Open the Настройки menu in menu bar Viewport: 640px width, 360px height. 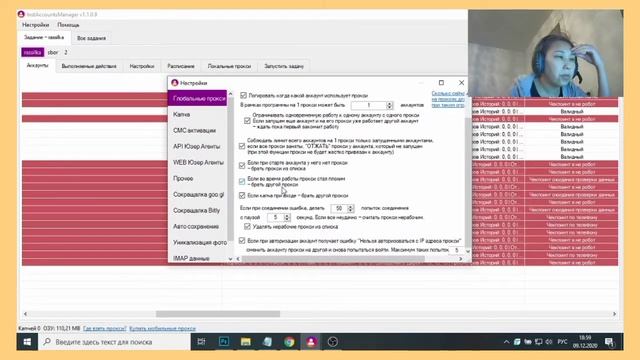(x=36, y=25)
